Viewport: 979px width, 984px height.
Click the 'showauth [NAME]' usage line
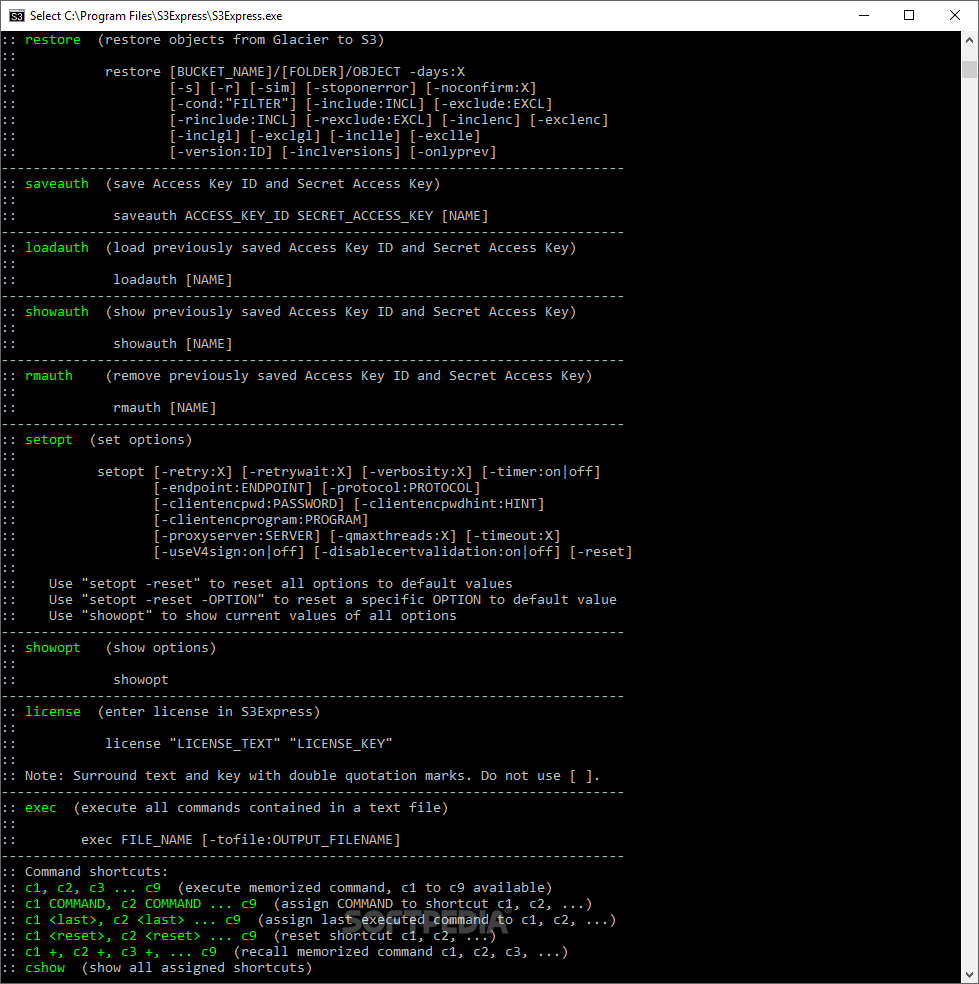click(173, 344)
